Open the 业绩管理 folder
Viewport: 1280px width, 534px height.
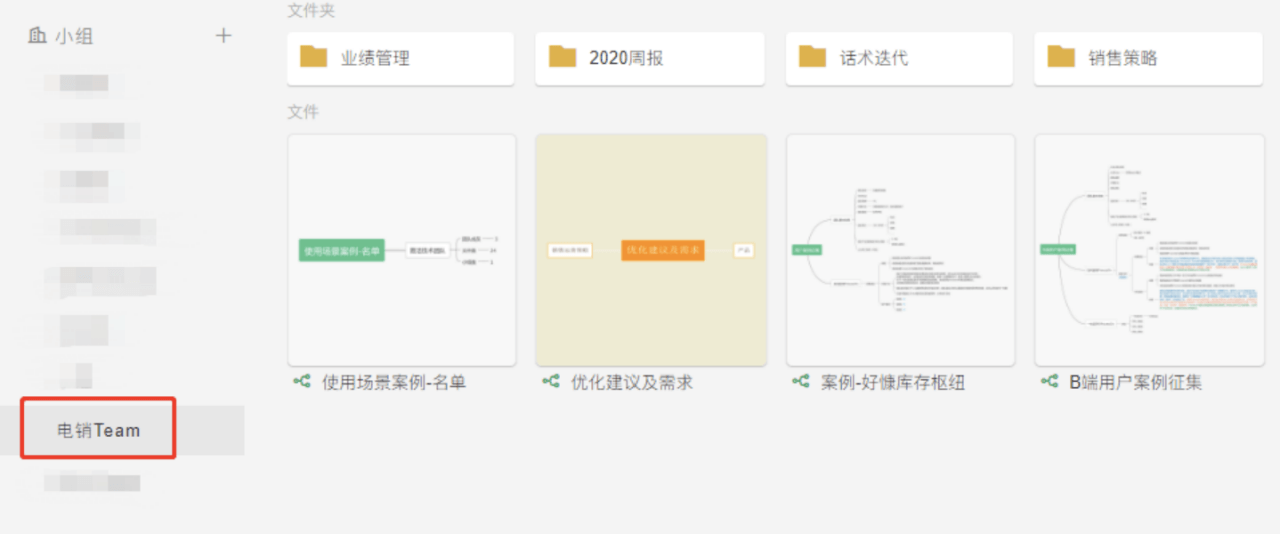point(401,58)
